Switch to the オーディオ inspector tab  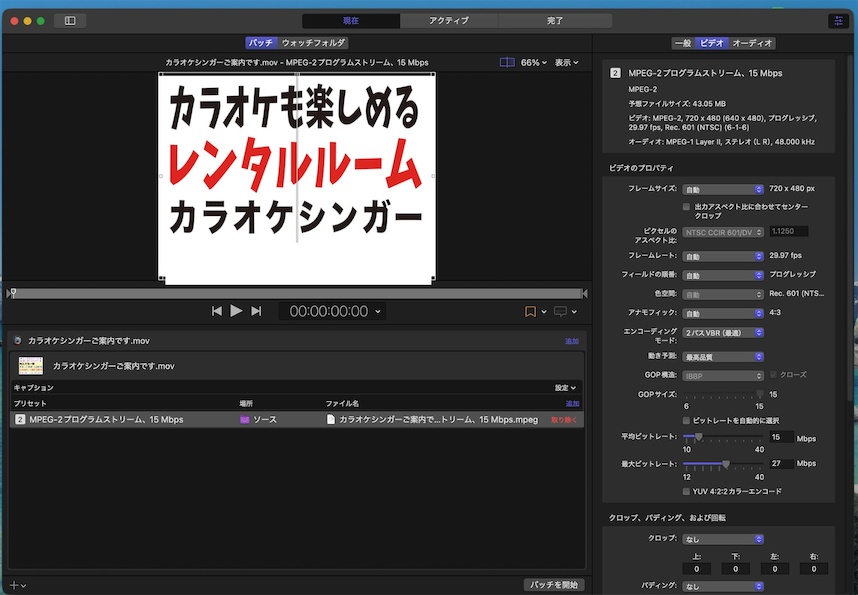pyautogui.click(x=753, y=43)
